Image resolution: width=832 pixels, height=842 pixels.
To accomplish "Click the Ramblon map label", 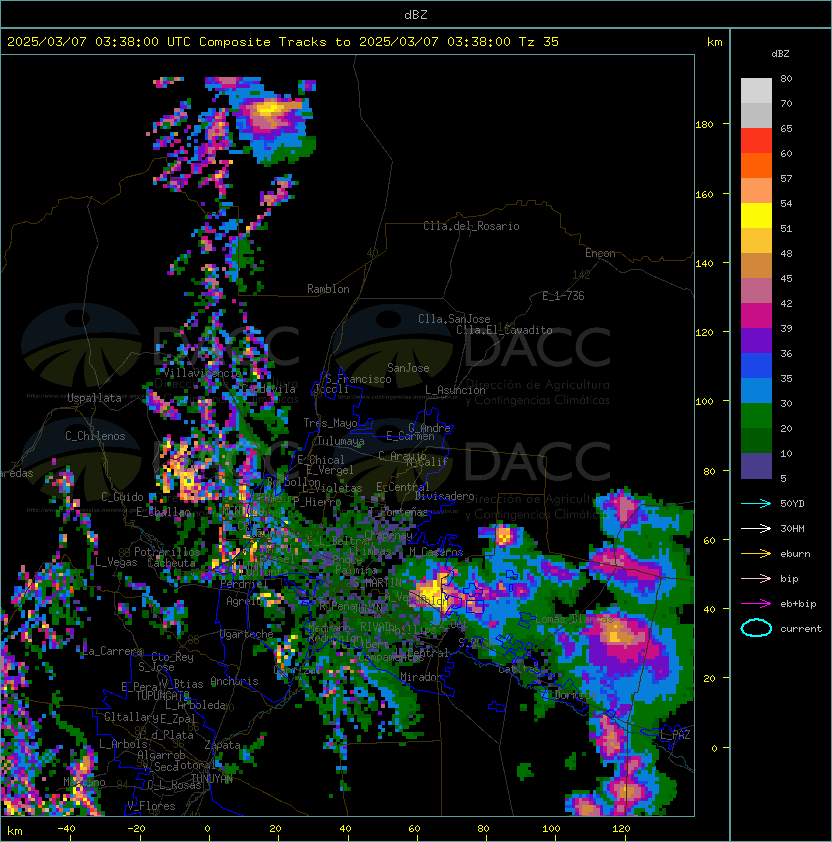I will (328, 289).
